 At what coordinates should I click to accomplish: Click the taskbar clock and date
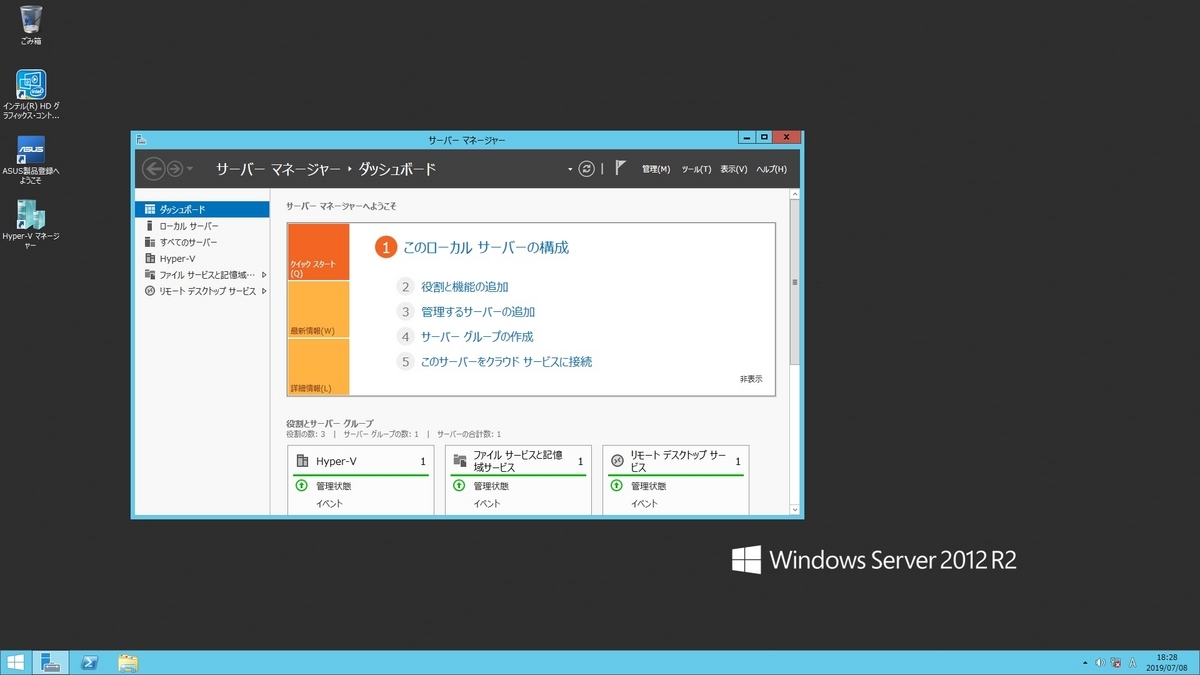1167,663
